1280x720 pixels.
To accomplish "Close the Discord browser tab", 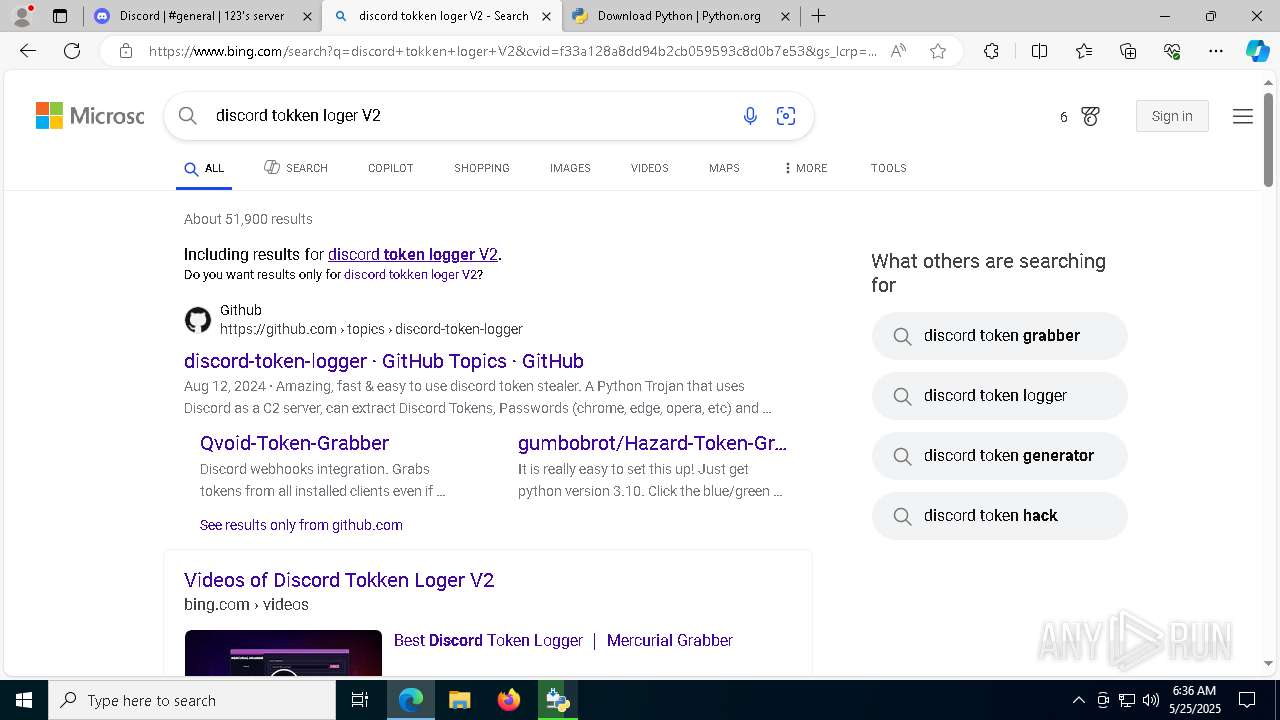I will 307,16.
